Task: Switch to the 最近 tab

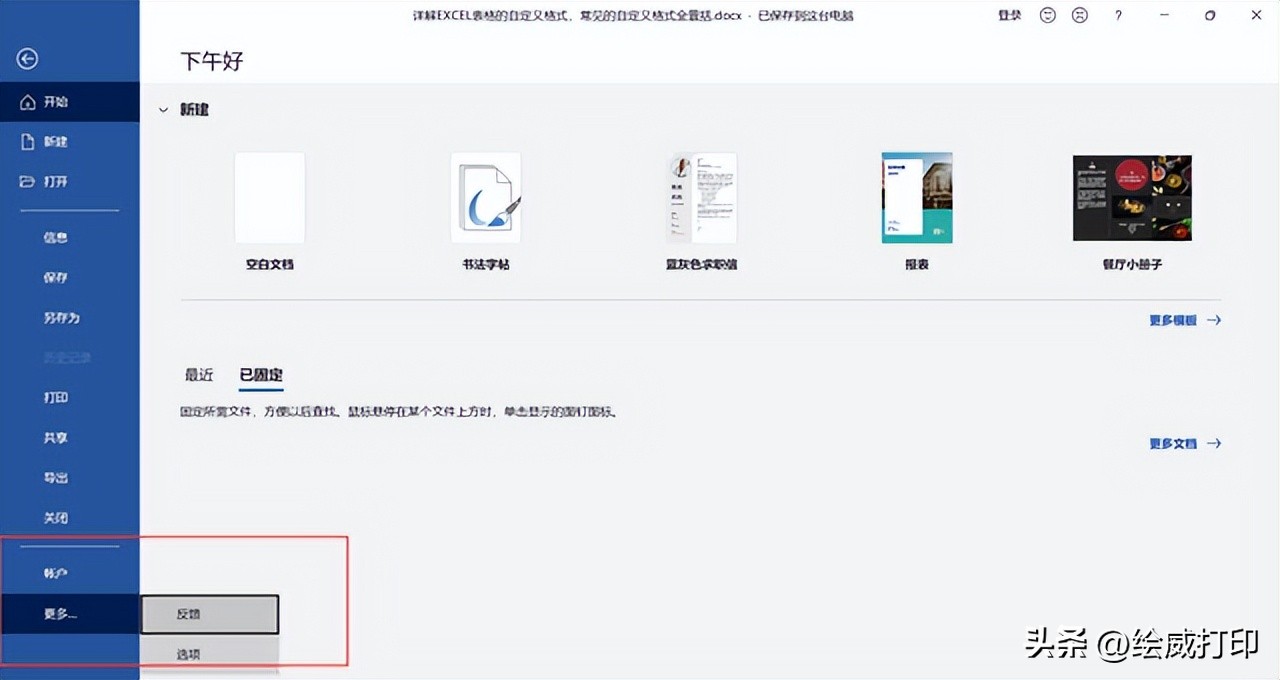Action: click(199, 374)
